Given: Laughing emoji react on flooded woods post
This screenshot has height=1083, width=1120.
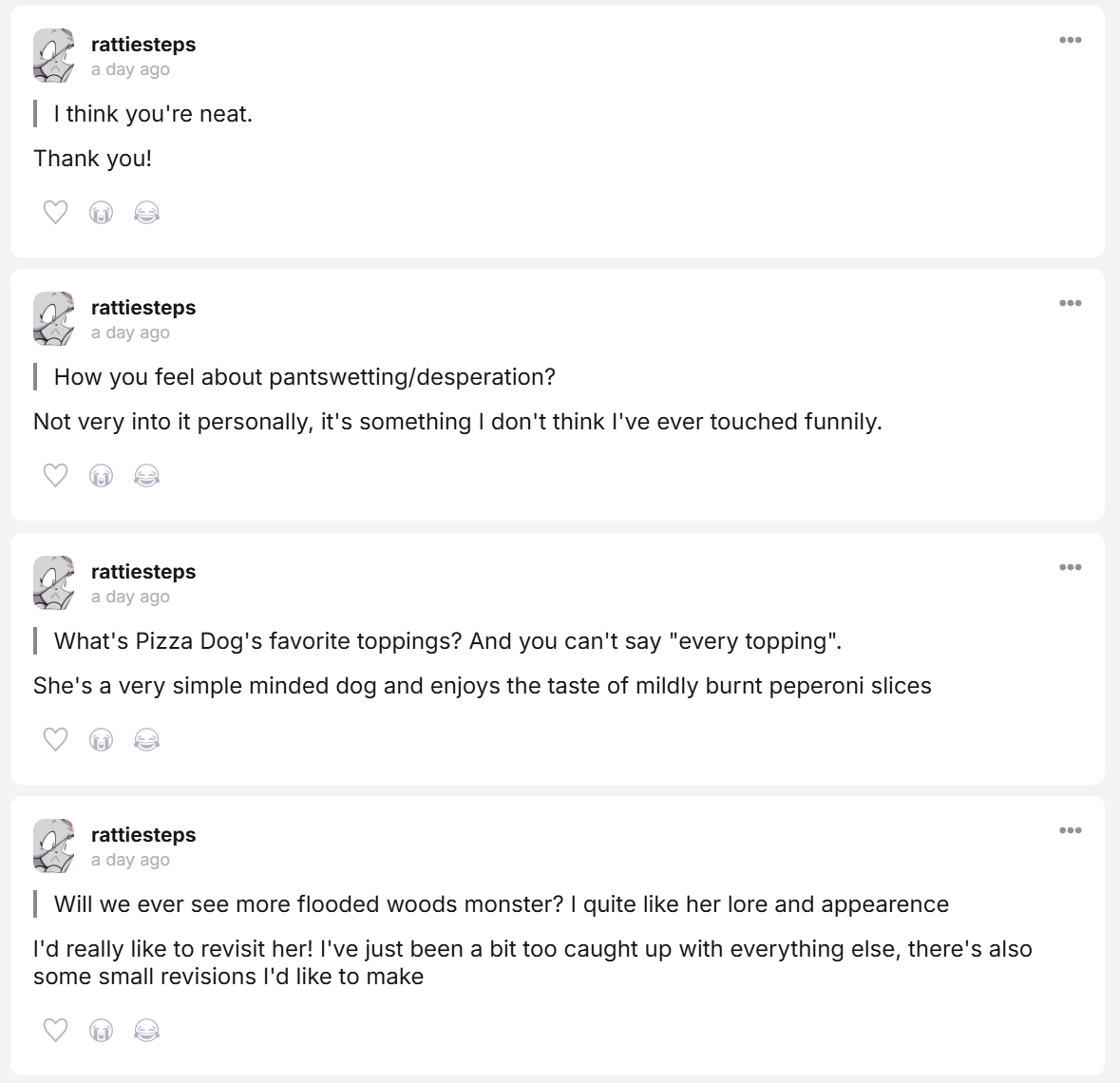Looking at the screenshot, I should point(146,1031).
